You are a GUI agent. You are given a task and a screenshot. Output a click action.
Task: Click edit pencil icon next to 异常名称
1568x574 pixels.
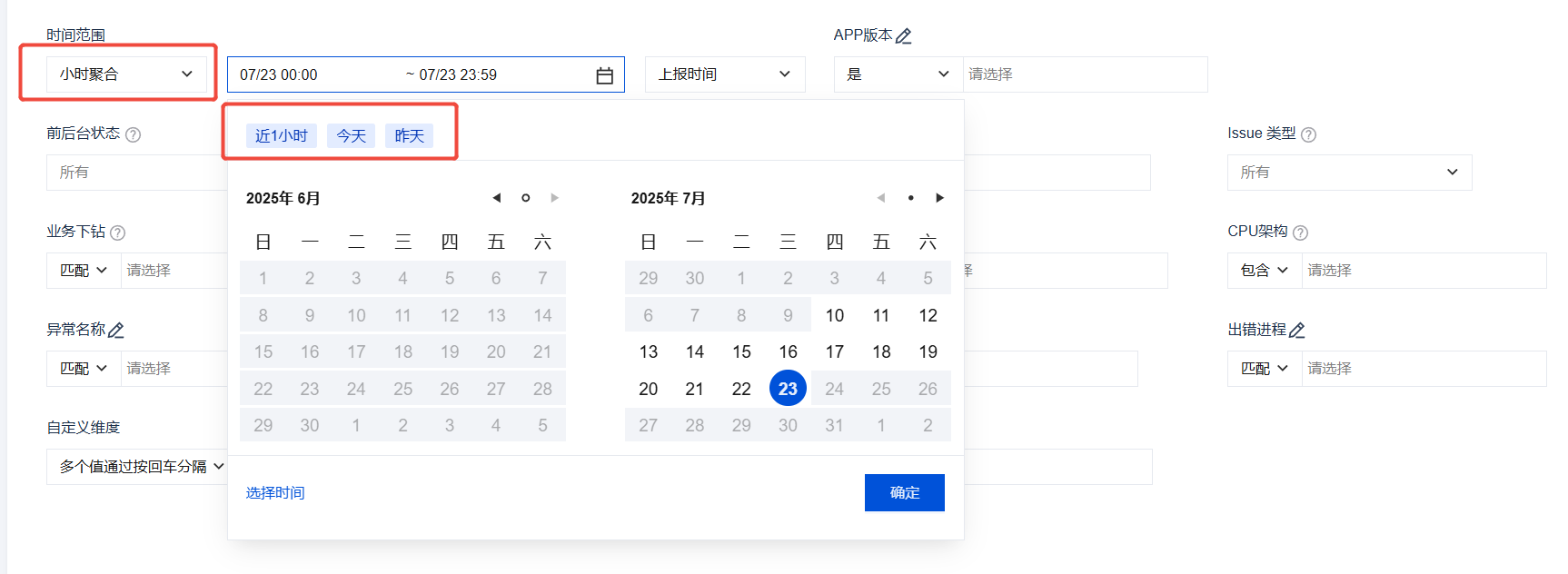pos(116,331)
